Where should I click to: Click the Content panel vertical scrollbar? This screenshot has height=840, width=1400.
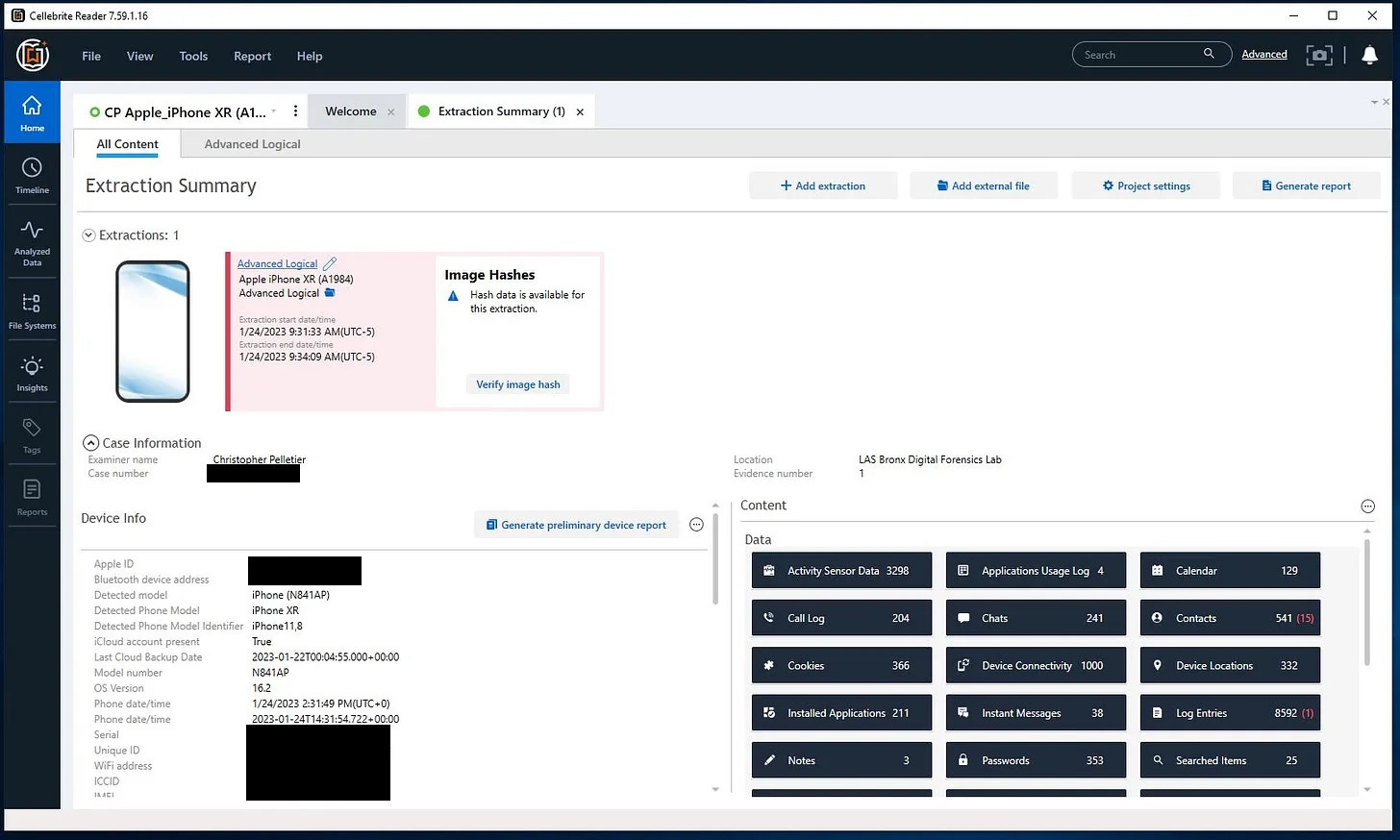[1367, 601]
